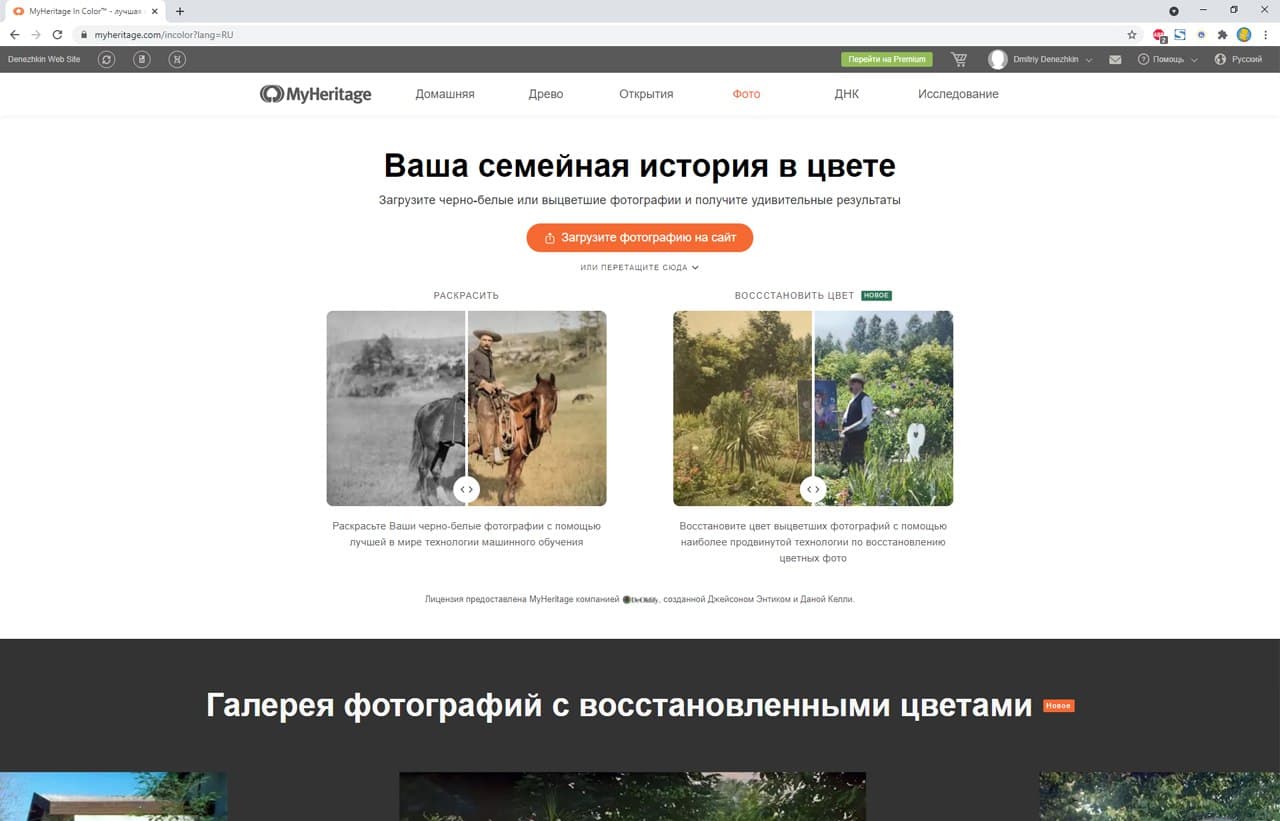Click the browser forward arrow
The width and height of the screenshot is (1280, 821).
36,34
